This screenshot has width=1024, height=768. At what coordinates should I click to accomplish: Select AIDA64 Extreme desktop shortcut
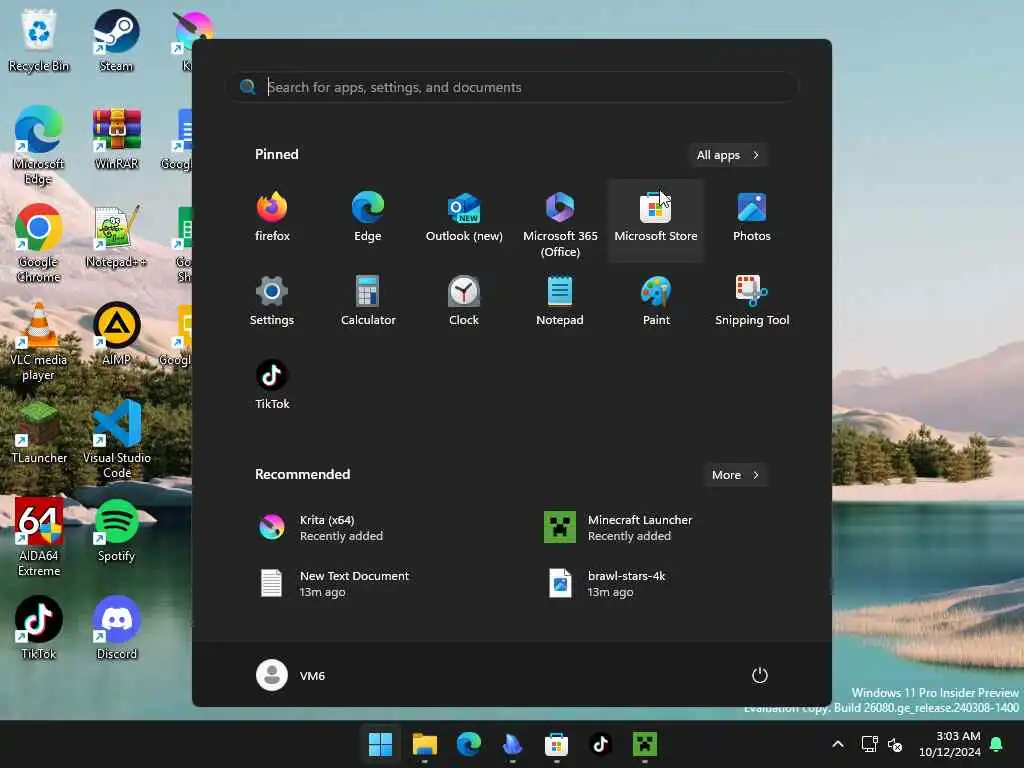point(39,538)
